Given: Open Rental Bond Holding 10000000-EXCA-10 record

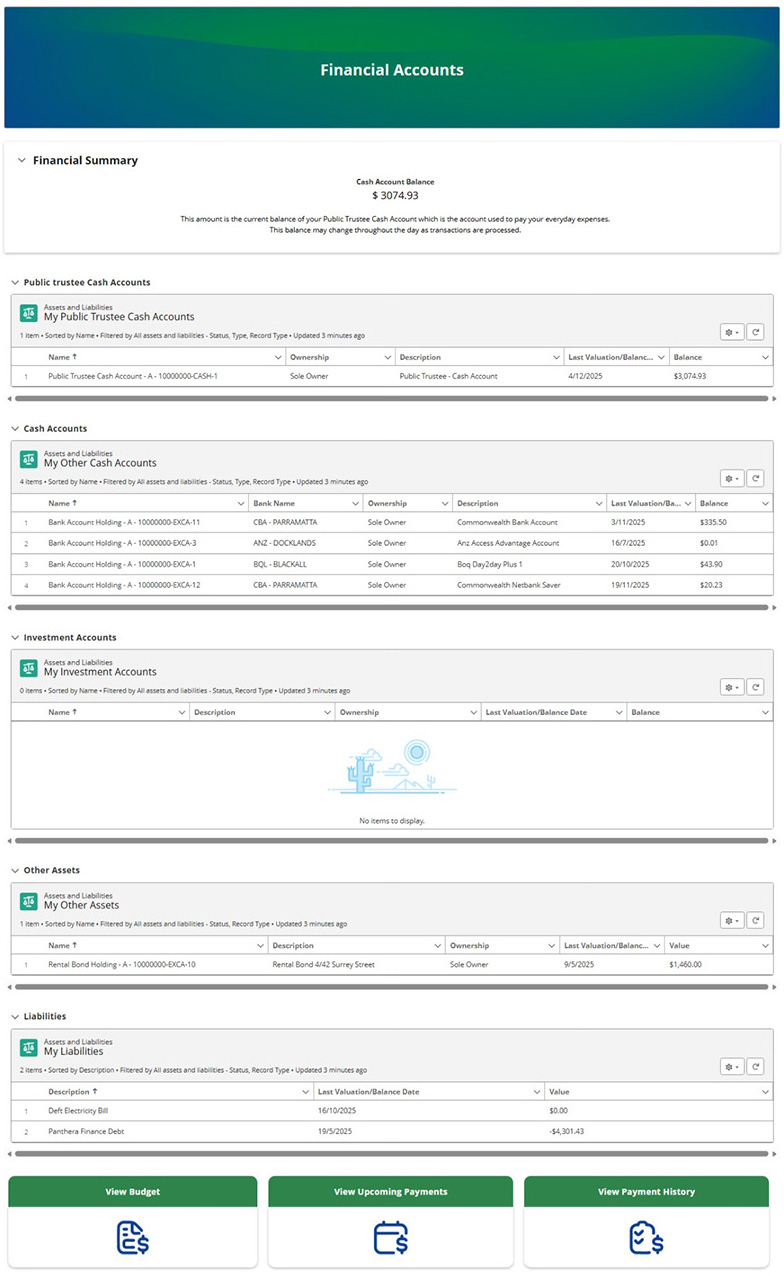Looking at the screenshot, I should click(122, 965).
